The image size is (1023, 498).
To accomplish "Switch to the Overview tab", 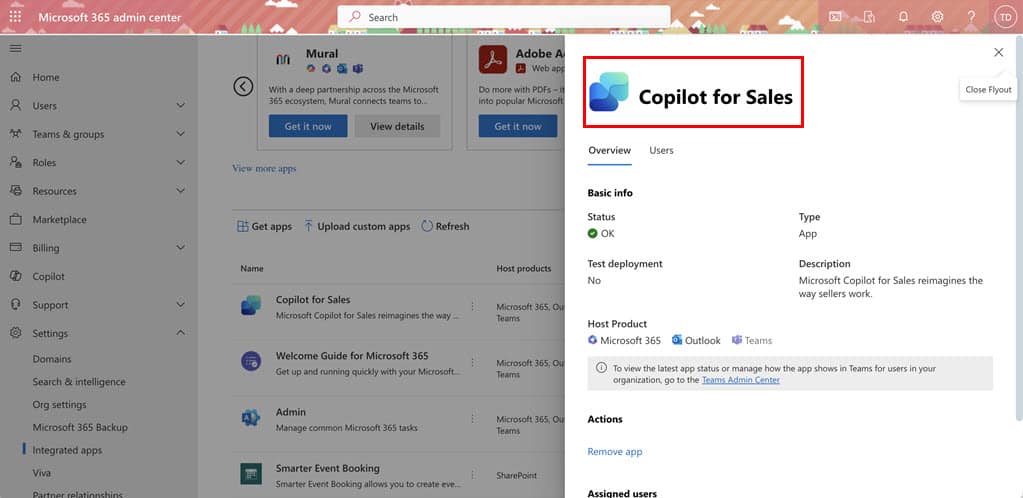I will click(609, 150).
